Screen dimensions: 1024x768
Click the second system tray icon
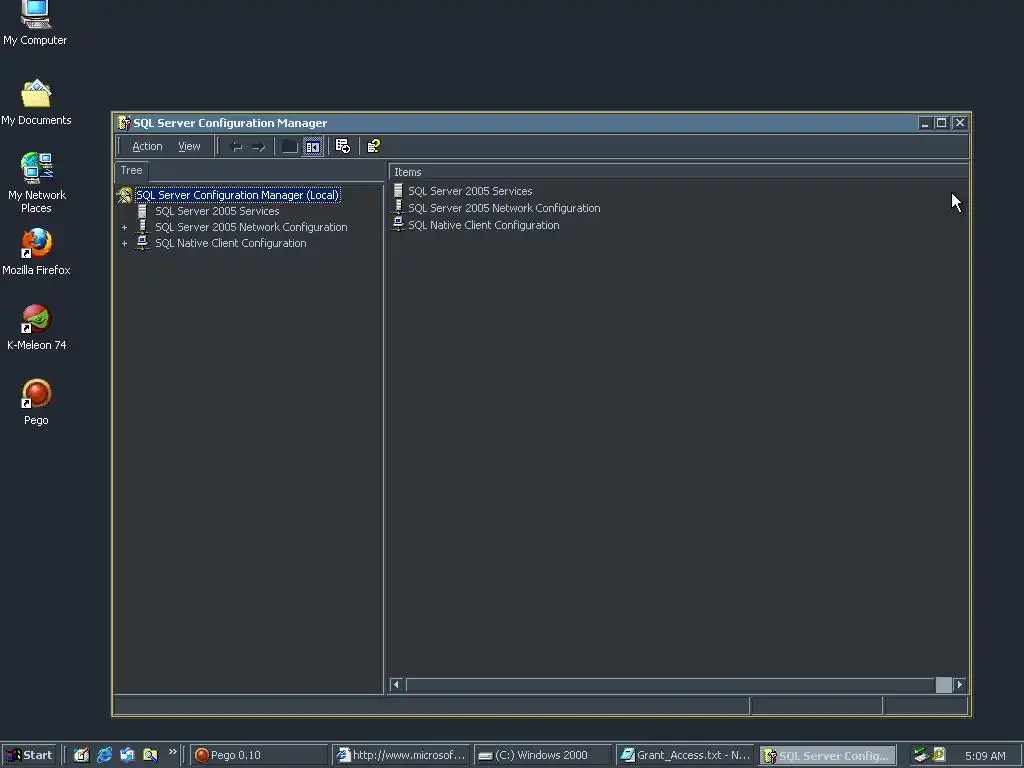pos(938,755)
